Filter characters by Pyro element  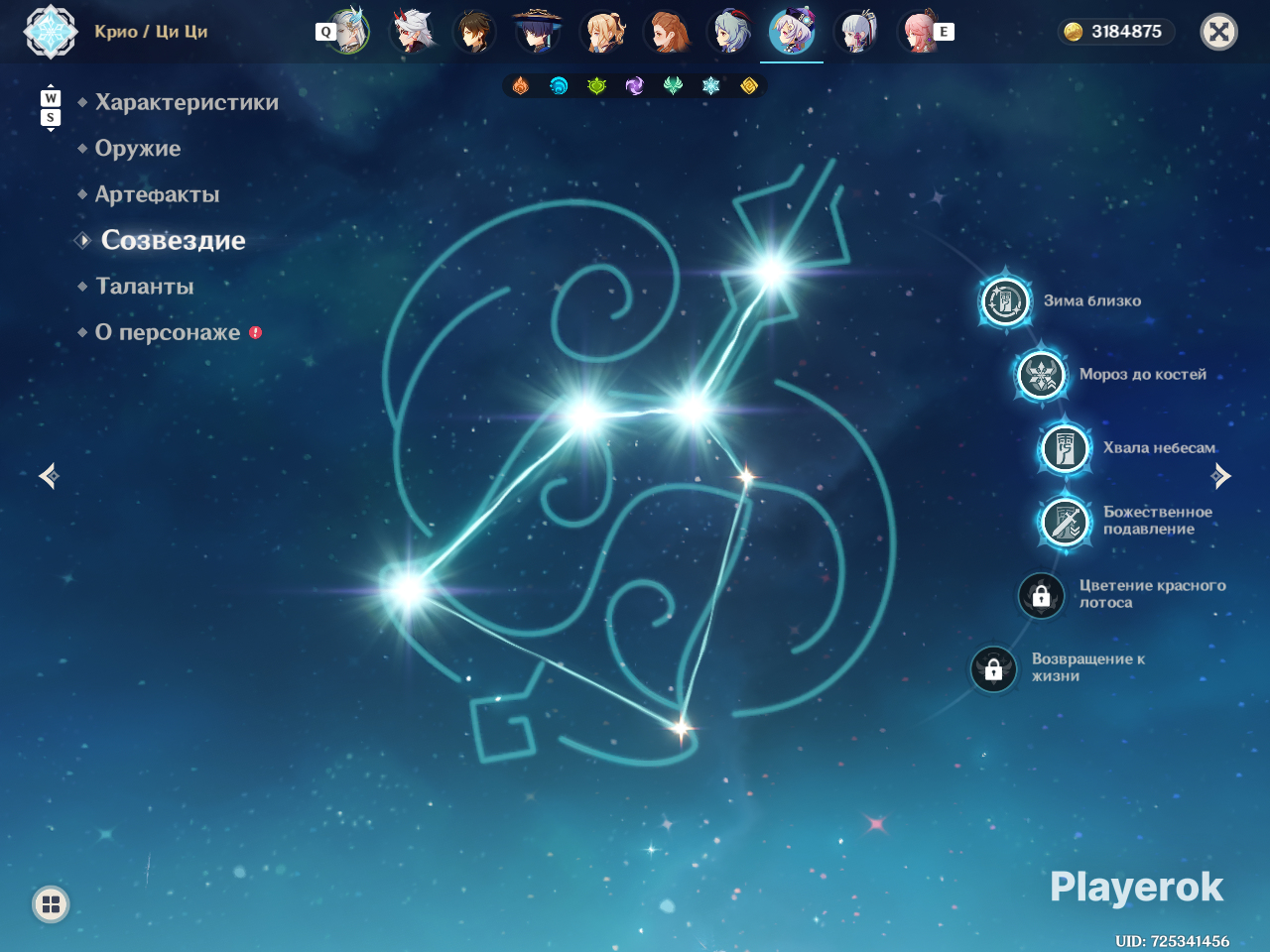[x=521, y=86]
